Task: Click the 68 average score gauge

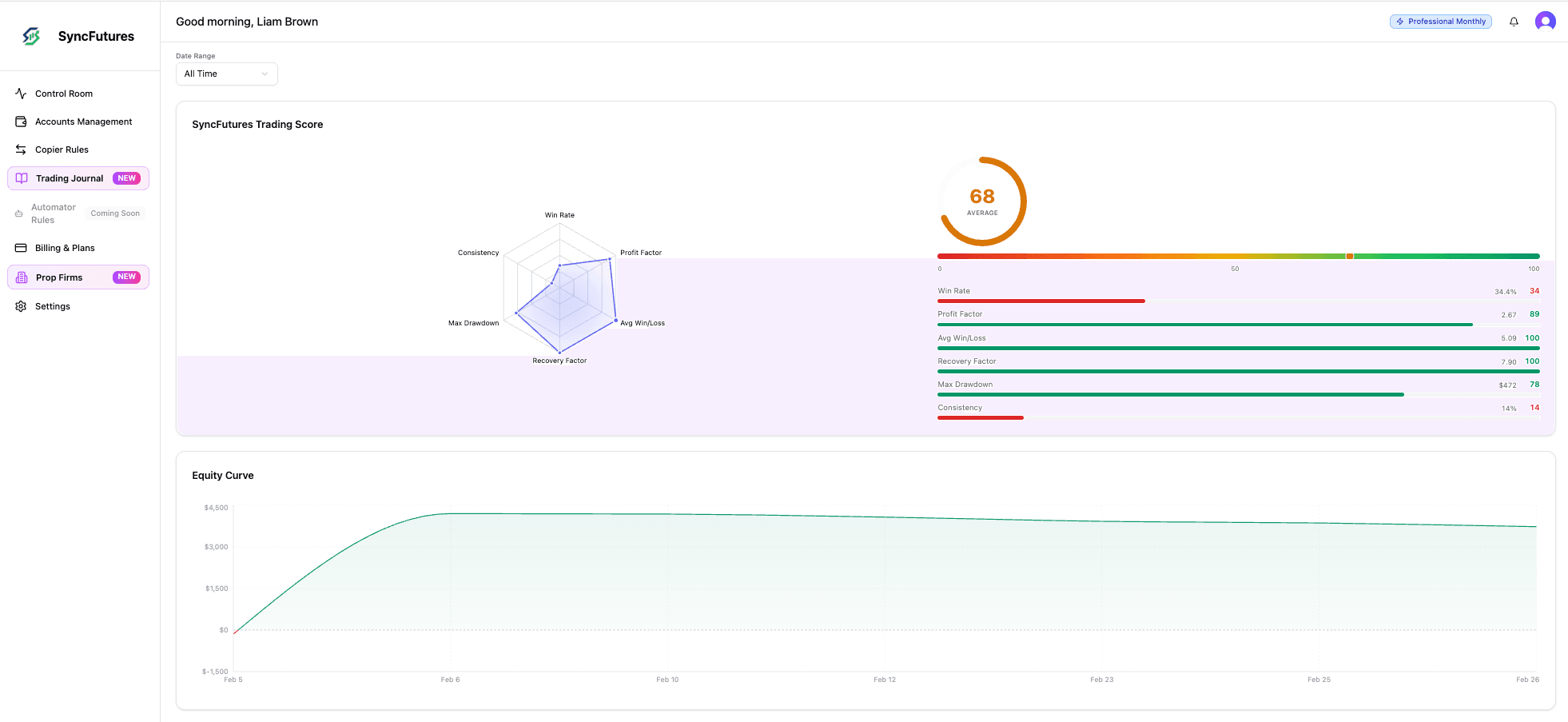Action: pos(982,201)
